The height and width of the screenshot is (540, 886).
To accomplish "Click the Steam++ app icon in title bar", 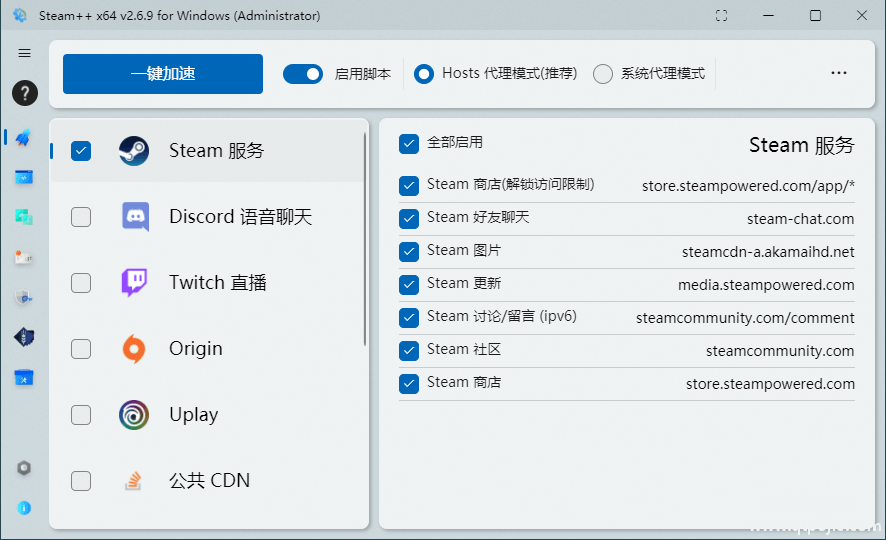I will click(20, 15).
